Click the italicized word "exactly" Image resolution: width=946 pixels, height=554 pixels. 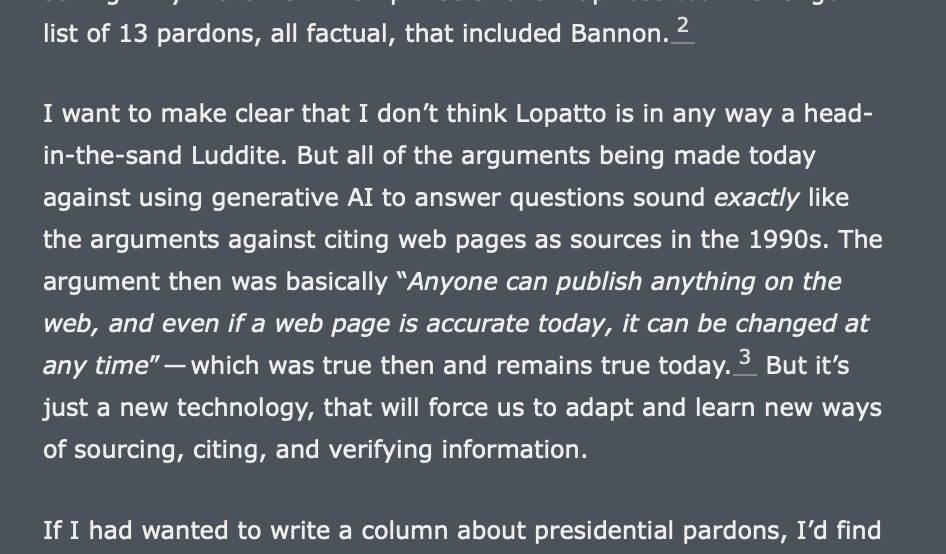757,198
